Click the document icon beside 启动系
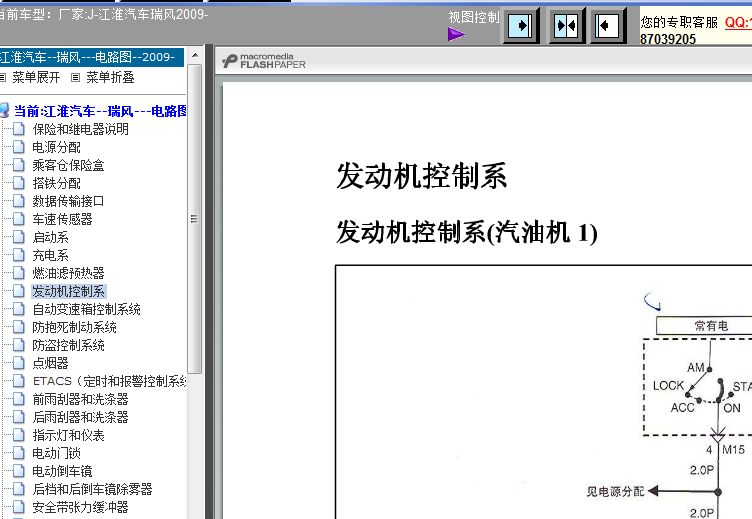This screenshot has width=752, height=519. point(19,236)
